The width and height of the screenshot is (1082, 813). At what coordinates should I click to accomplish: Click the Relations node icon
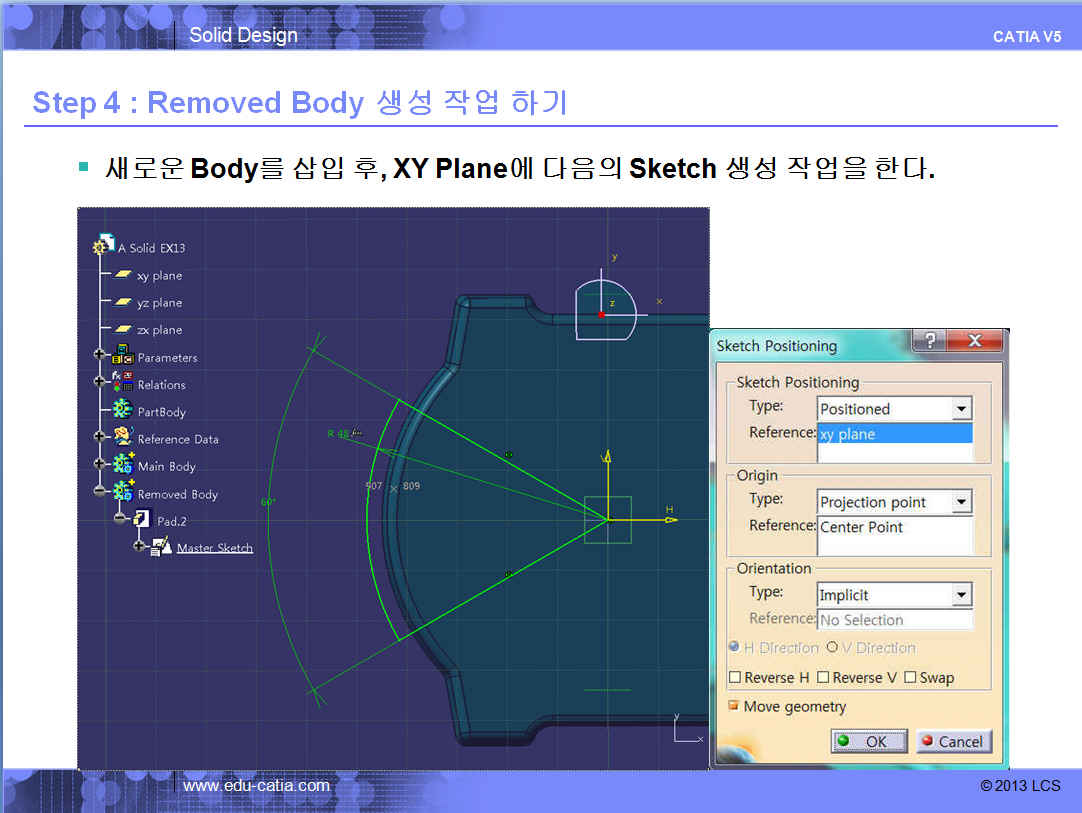tap(123, 384)
